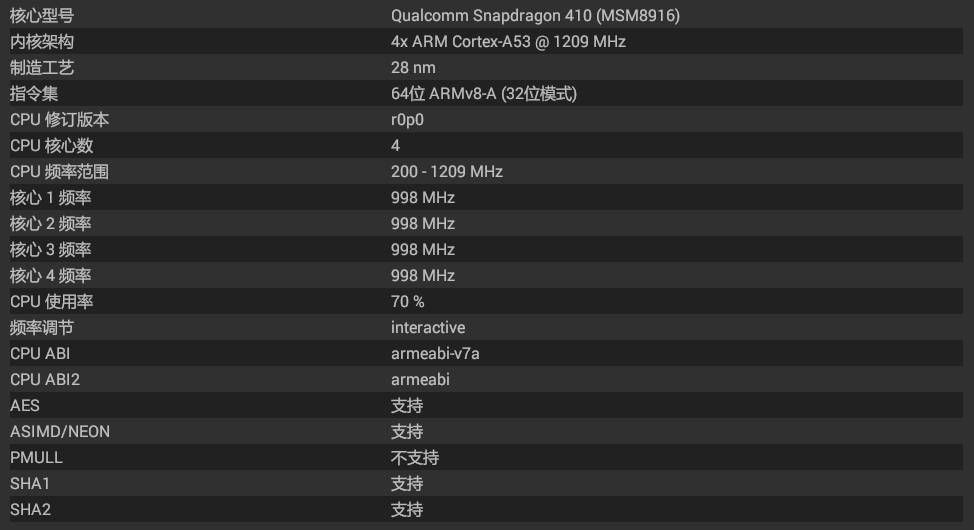
Task: Click the AES 支持 row
Action: point(487,406)
